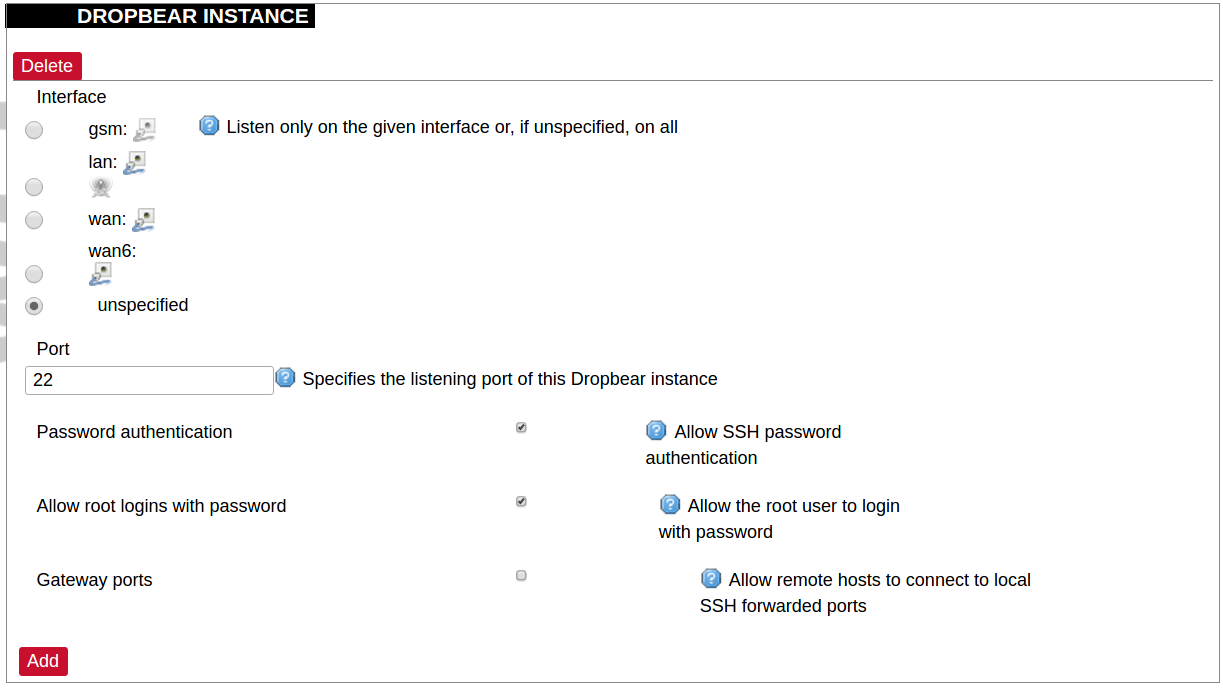Select the gsm interface radio button
Screen dimensions: 1223x689
click(34, 130)
